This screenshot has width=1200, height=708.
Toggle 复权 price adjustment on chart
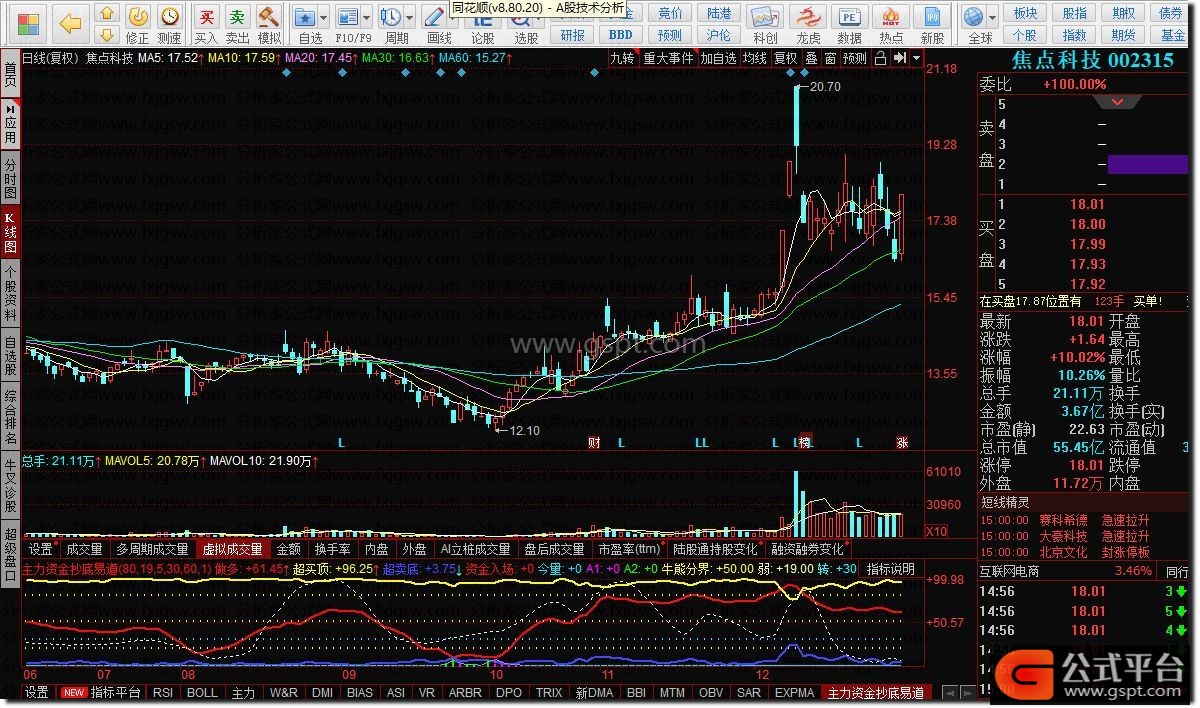785,58
